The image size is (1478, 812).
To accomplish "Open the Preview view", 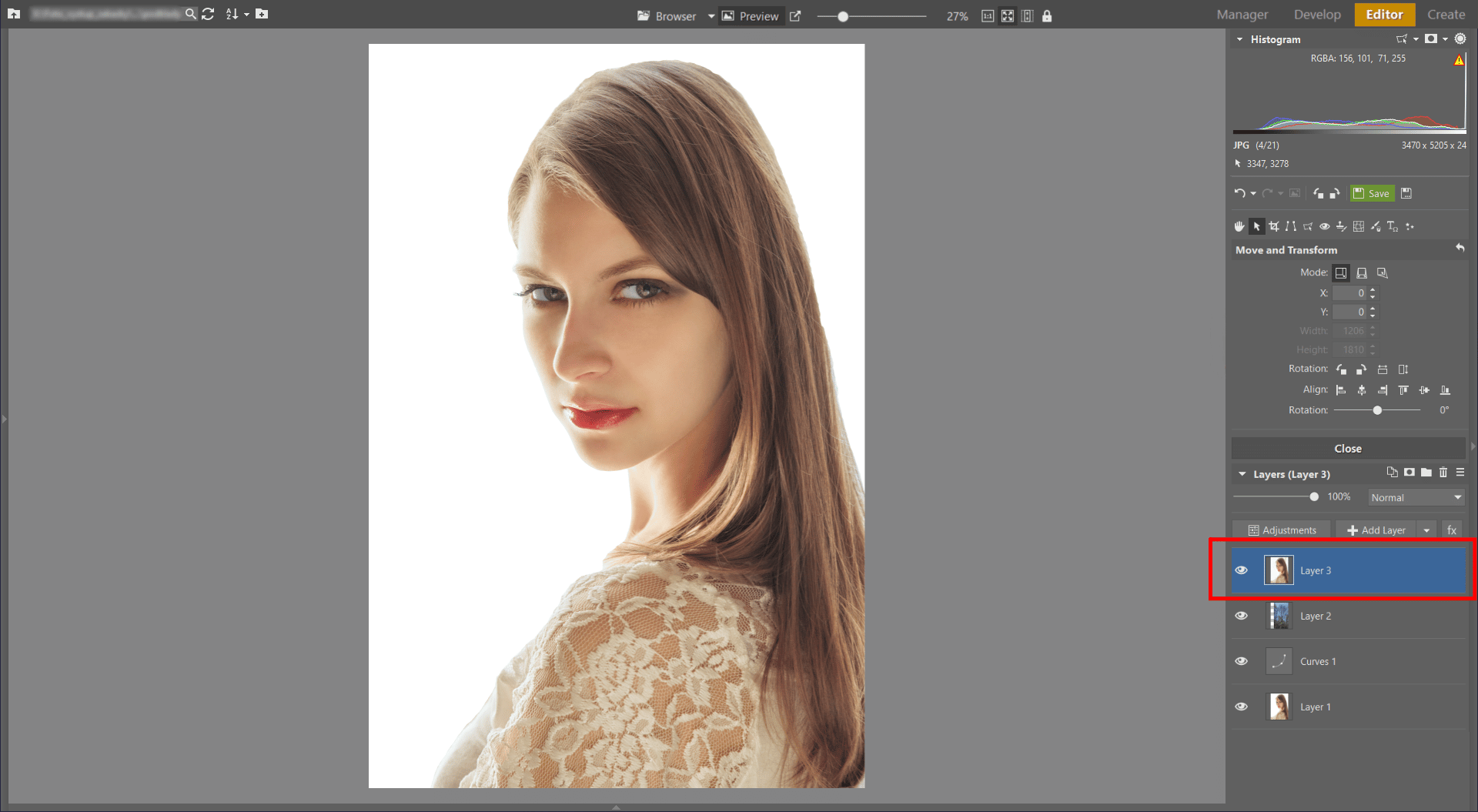I will (x=750, y=16).
